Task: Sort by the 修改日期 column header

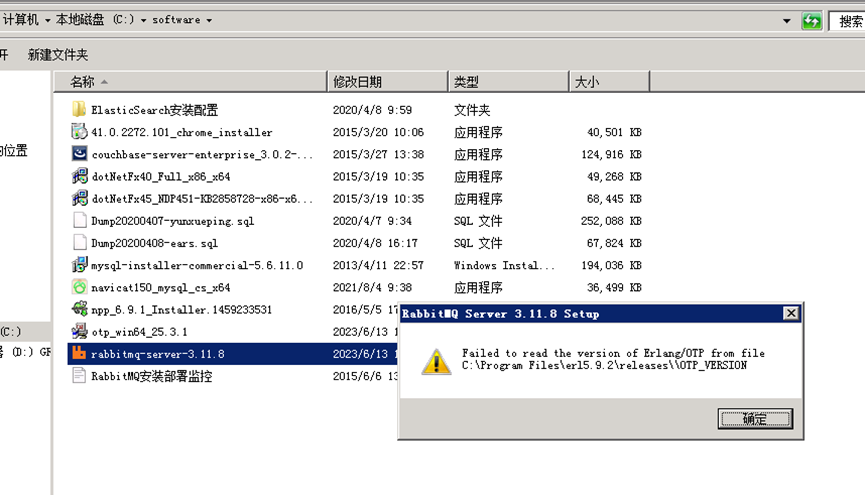Action: [388, 82]
